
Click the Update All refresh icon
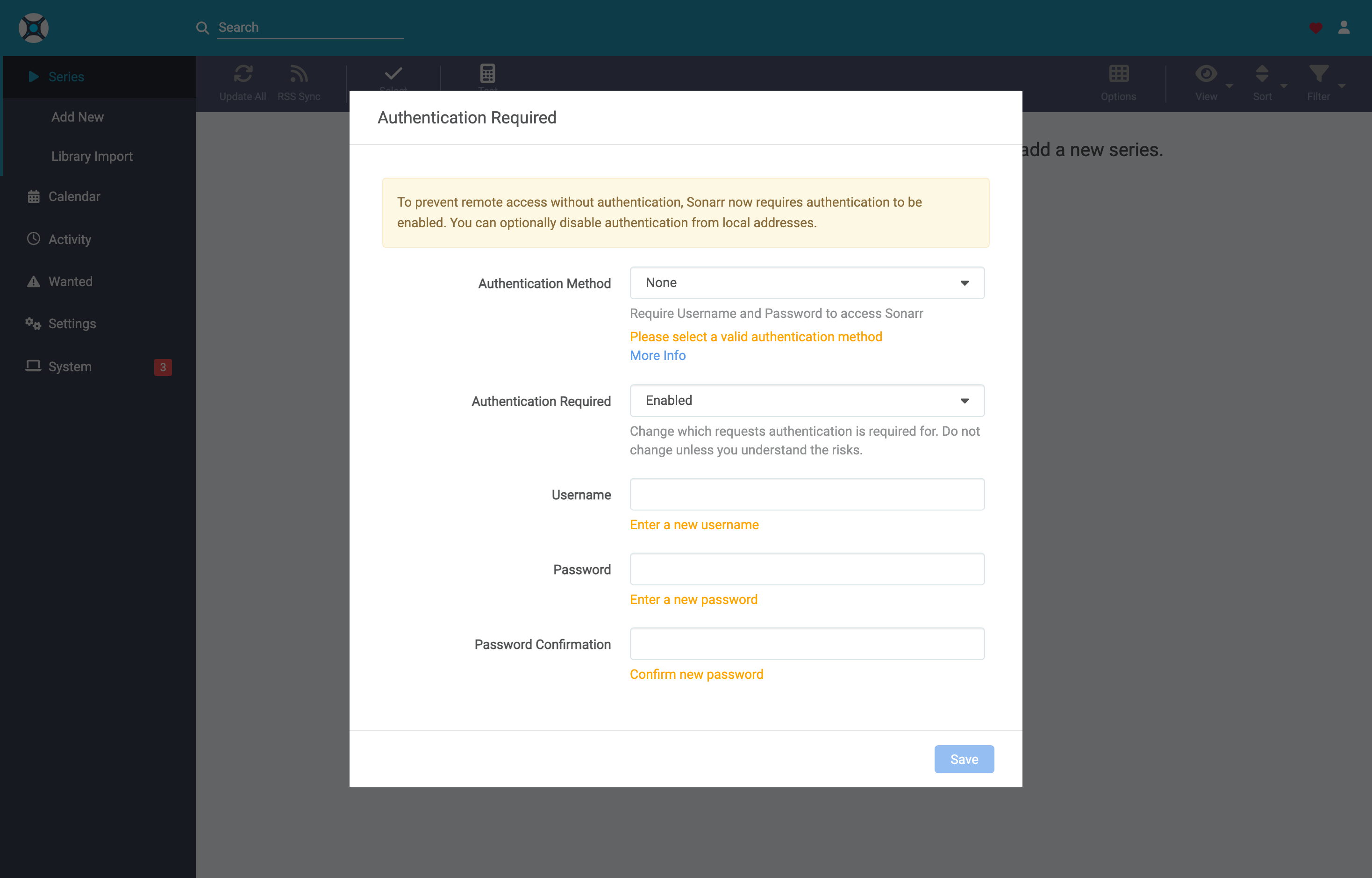coord(243,73)
